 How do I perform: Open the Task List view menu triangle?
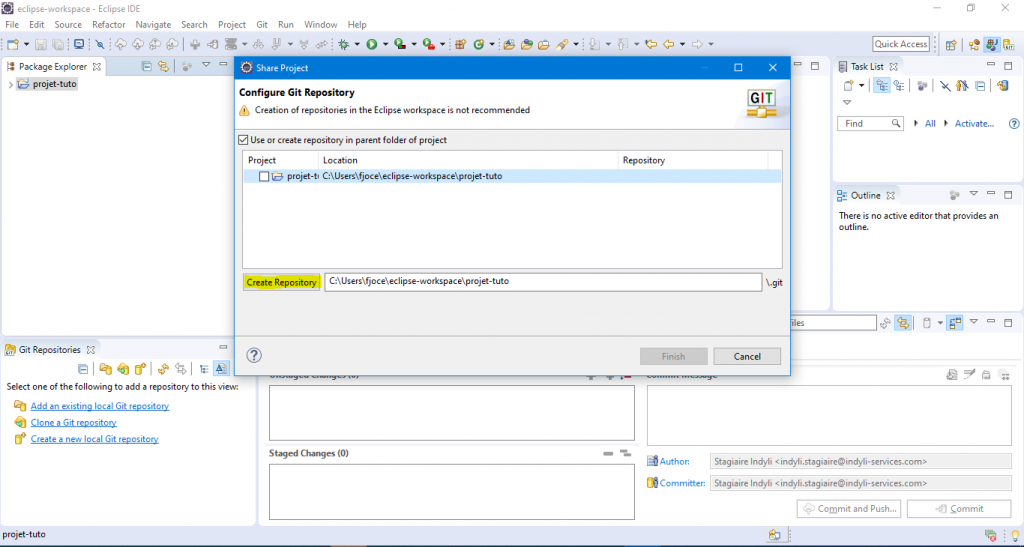click(x=847, y=102)
